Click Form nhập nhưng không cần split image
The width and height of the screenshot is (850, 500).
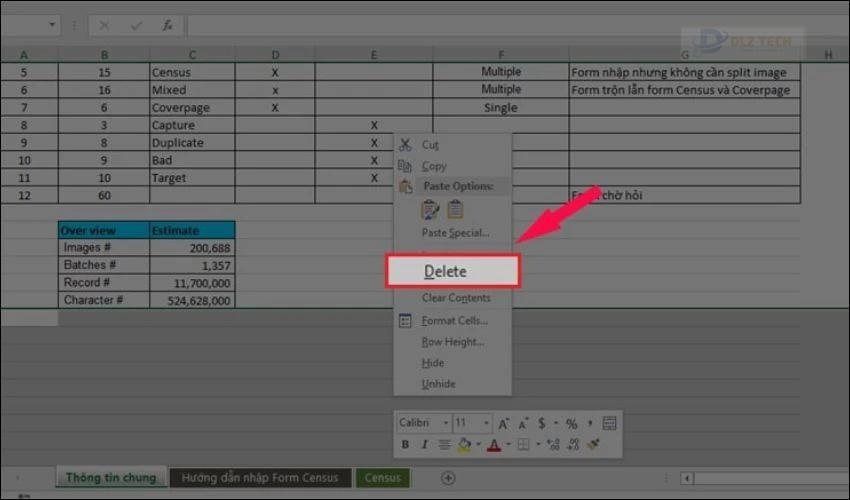(x=685, y=72)
